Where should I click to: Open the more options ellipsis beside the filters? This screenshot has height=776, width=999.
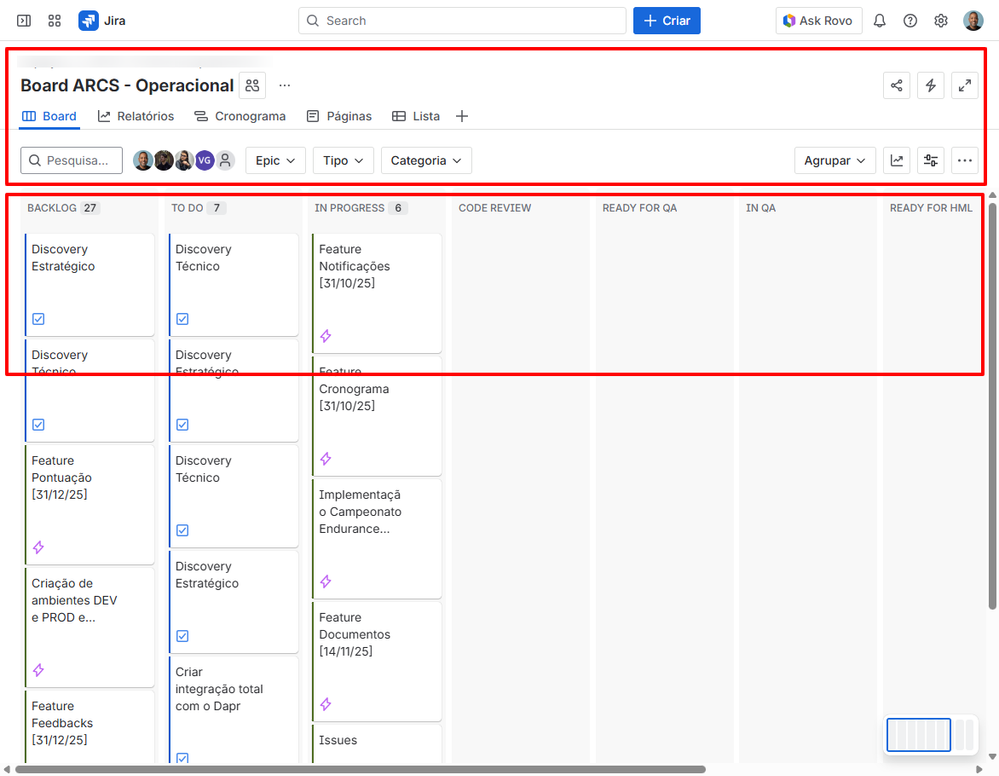click(x=964, y=160)
